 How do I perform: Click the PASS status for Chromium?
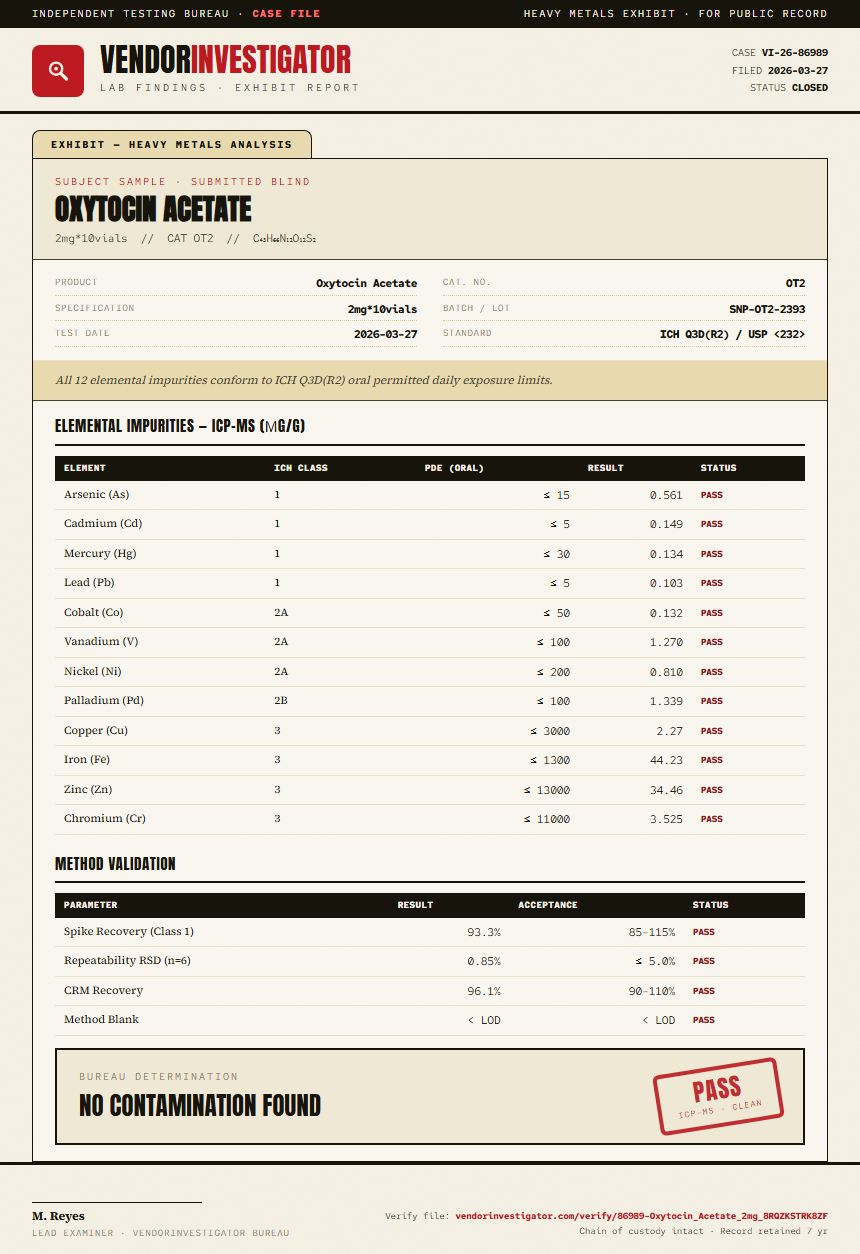coord(711,819)
